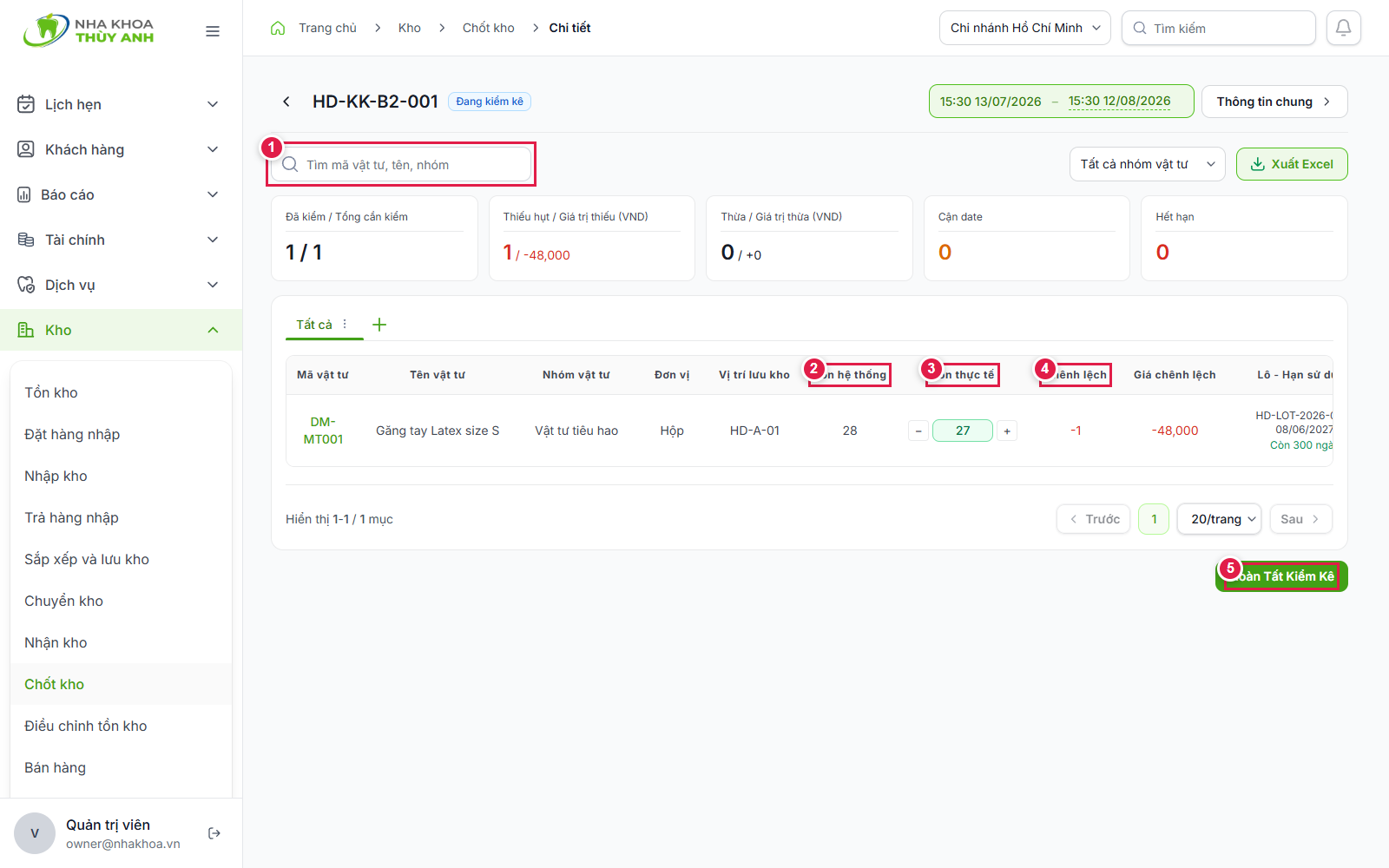Open the Chi nhánh Hồ Chí Minh dropdown

(1025, 28)
